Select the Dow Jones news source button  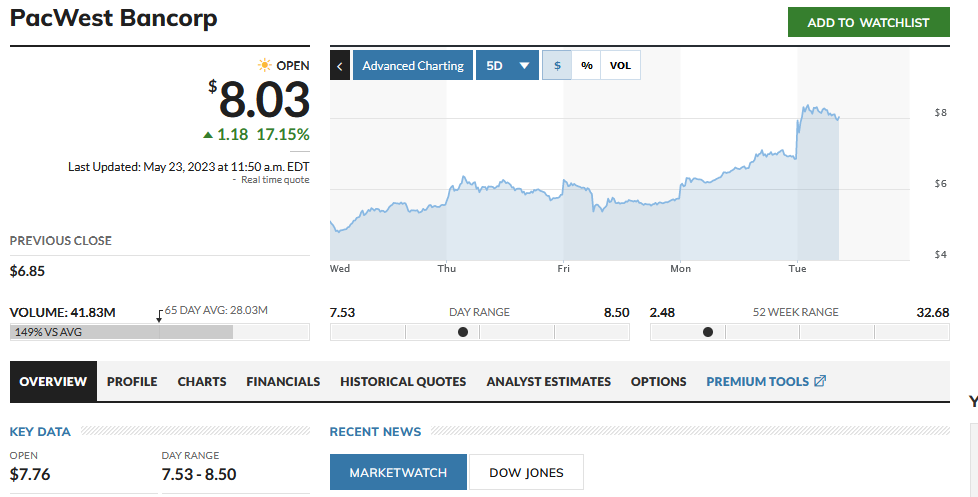click(526, 472)
